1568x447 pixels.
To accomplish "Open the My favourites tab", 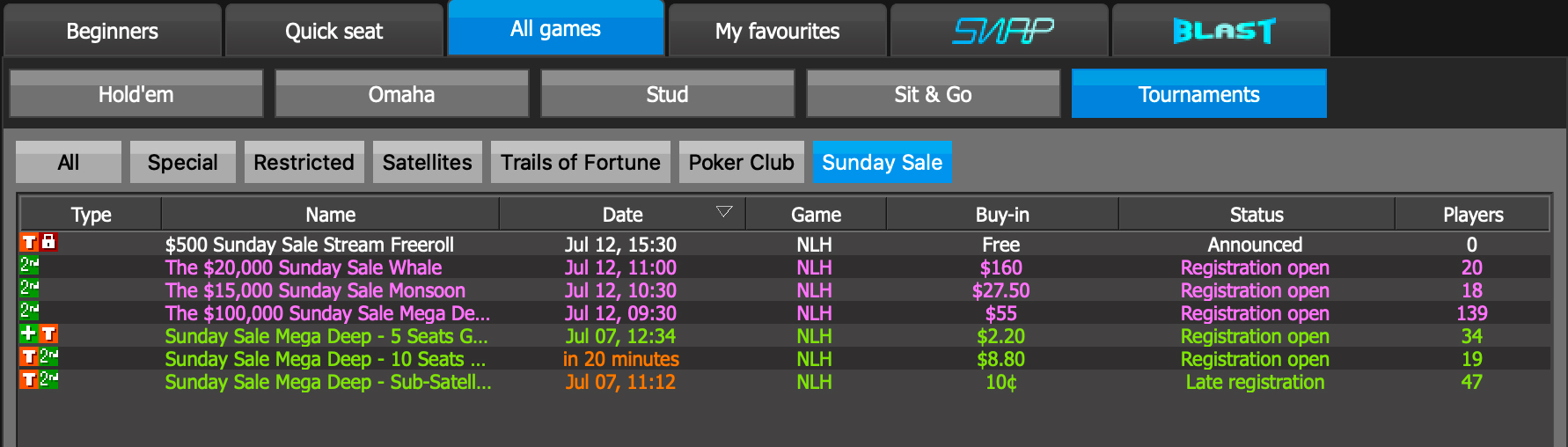I will (x=778, y=31).
